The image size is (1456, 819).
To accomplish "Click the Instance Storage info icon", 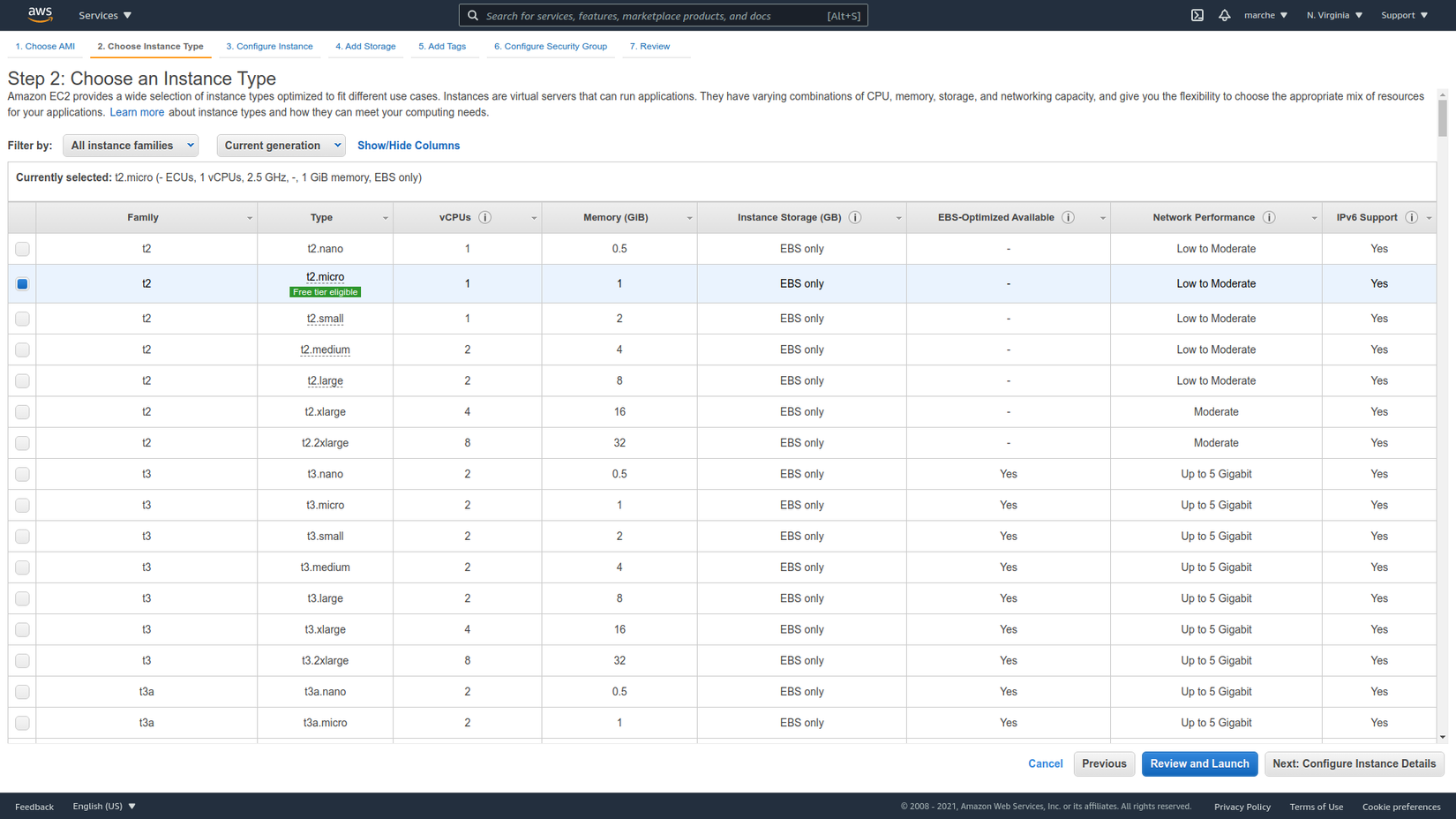I will [854, 217].
